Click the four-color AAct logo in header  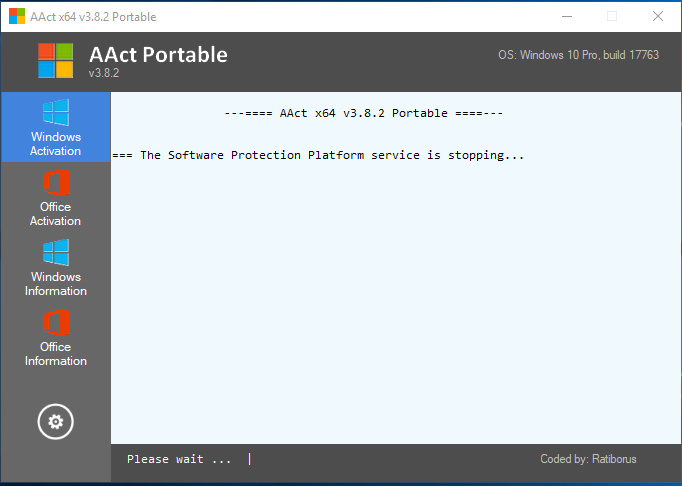(x=56, y=61)
